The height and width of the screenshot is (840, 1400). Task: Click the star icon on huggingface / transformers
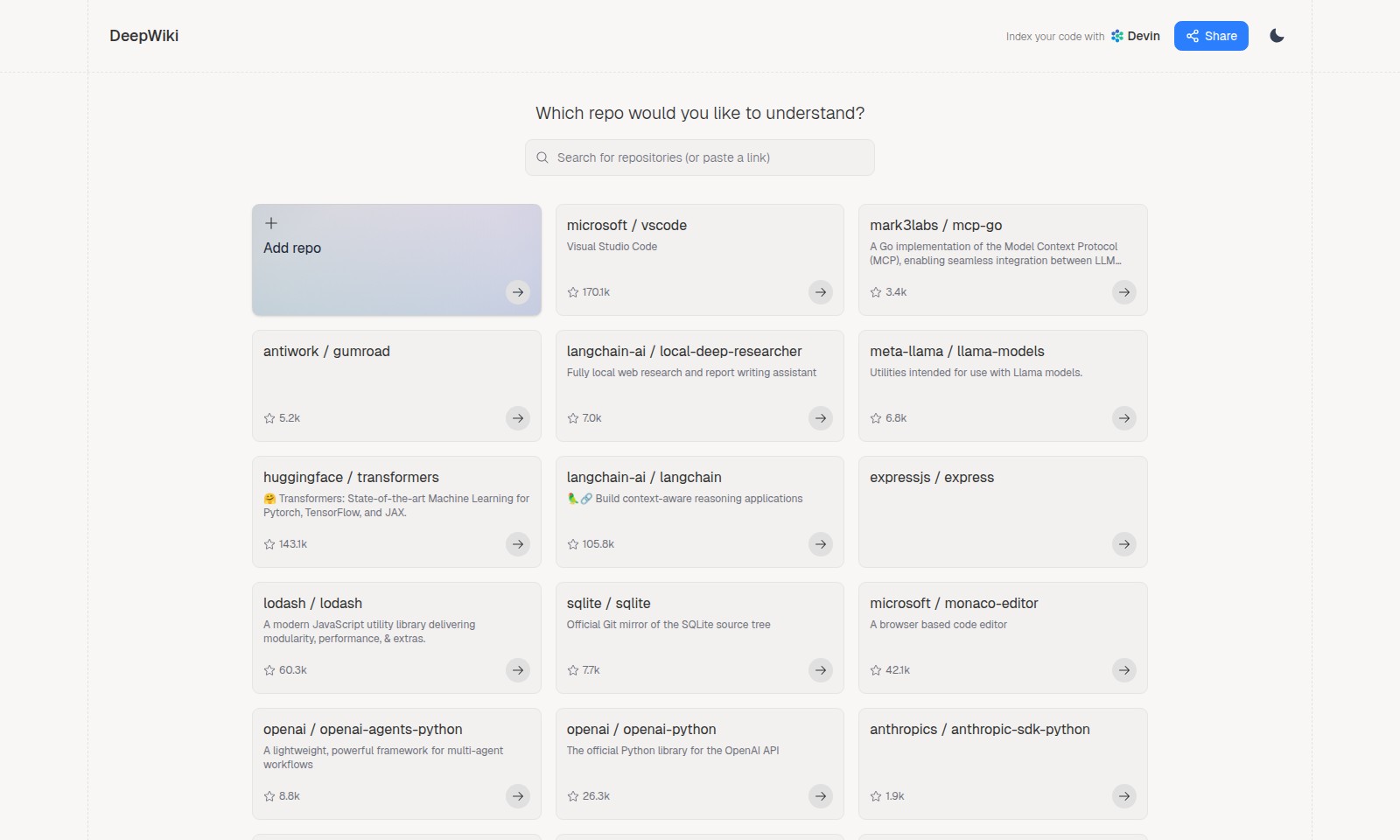point(269,544)
